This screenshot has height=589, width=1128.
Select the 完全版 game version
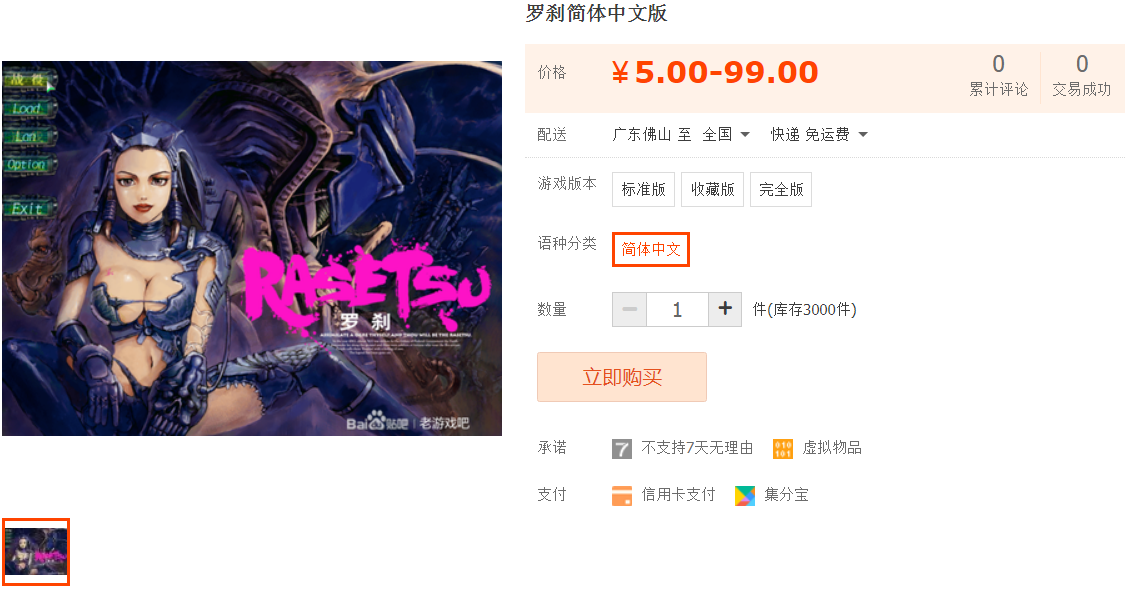tap(781, 189)
